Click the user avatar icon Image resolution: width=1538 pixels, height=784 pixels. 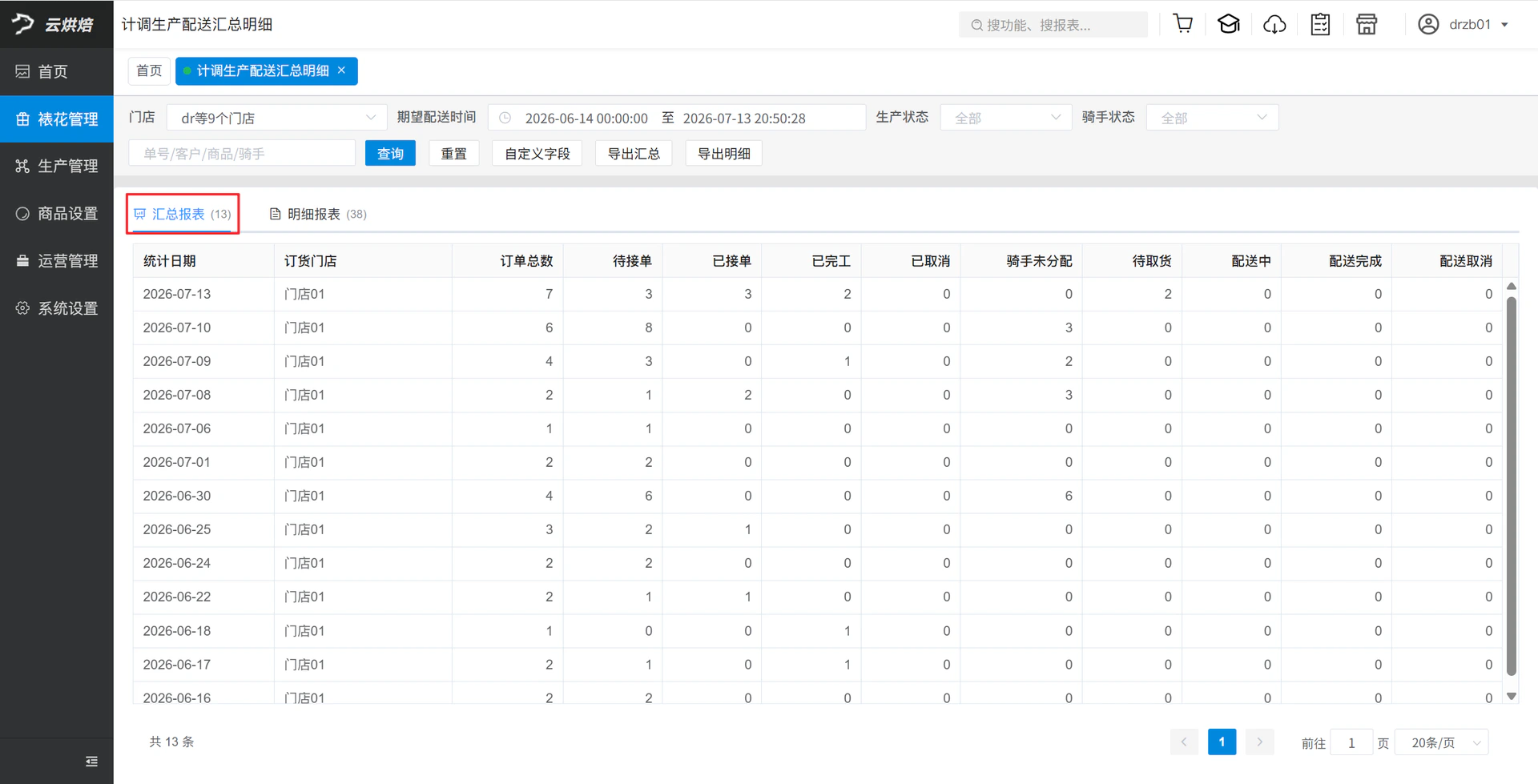(x=1428, y=25)
